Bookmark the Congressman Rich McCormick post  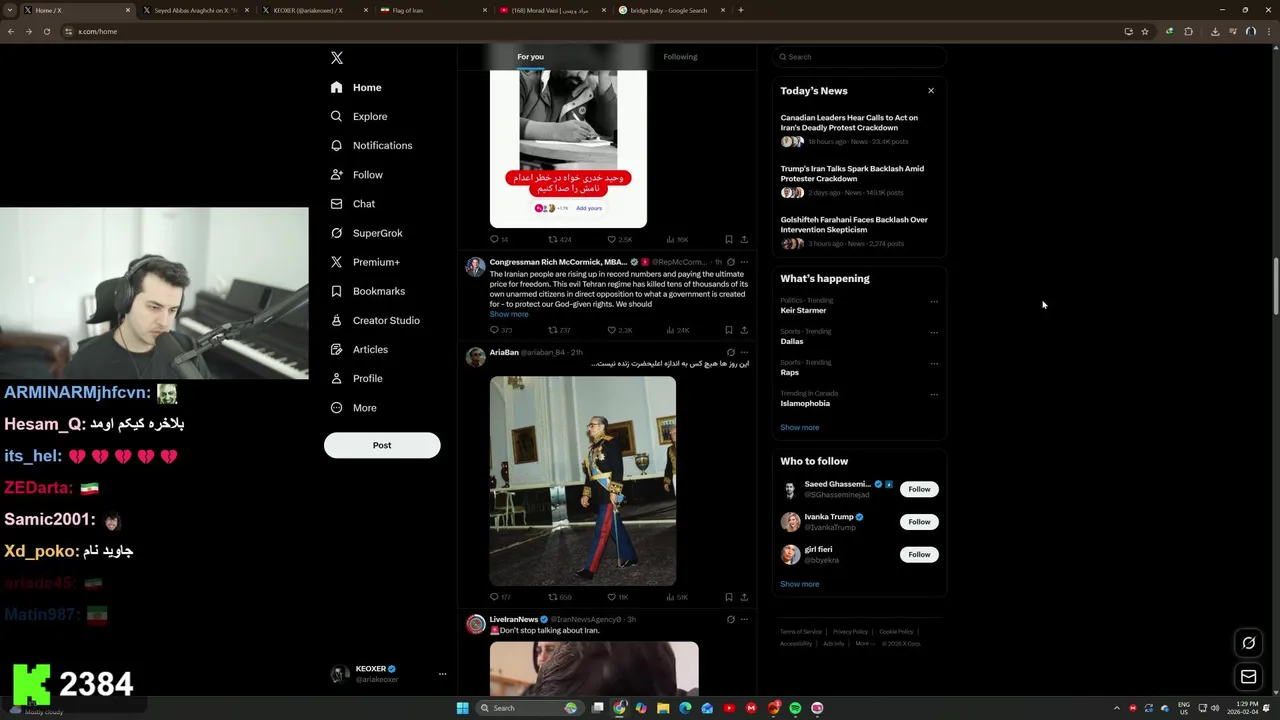[729, 330]
